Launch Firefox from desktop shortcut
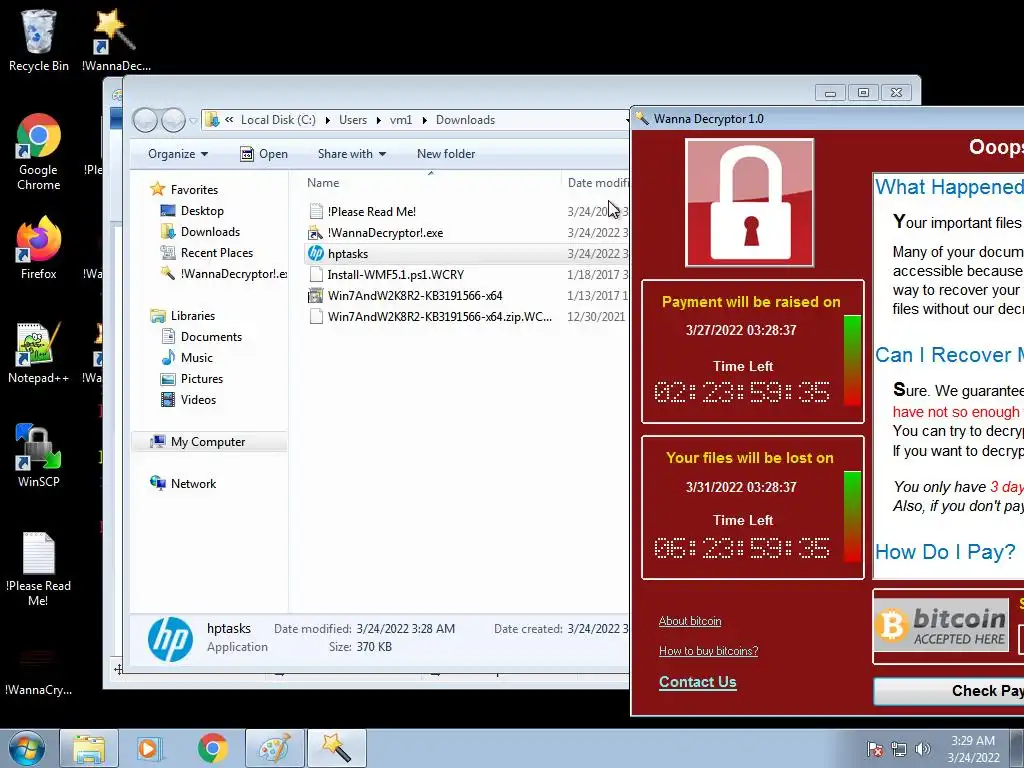Viewport: 1024px width, 768px height. tap(39, 248)
